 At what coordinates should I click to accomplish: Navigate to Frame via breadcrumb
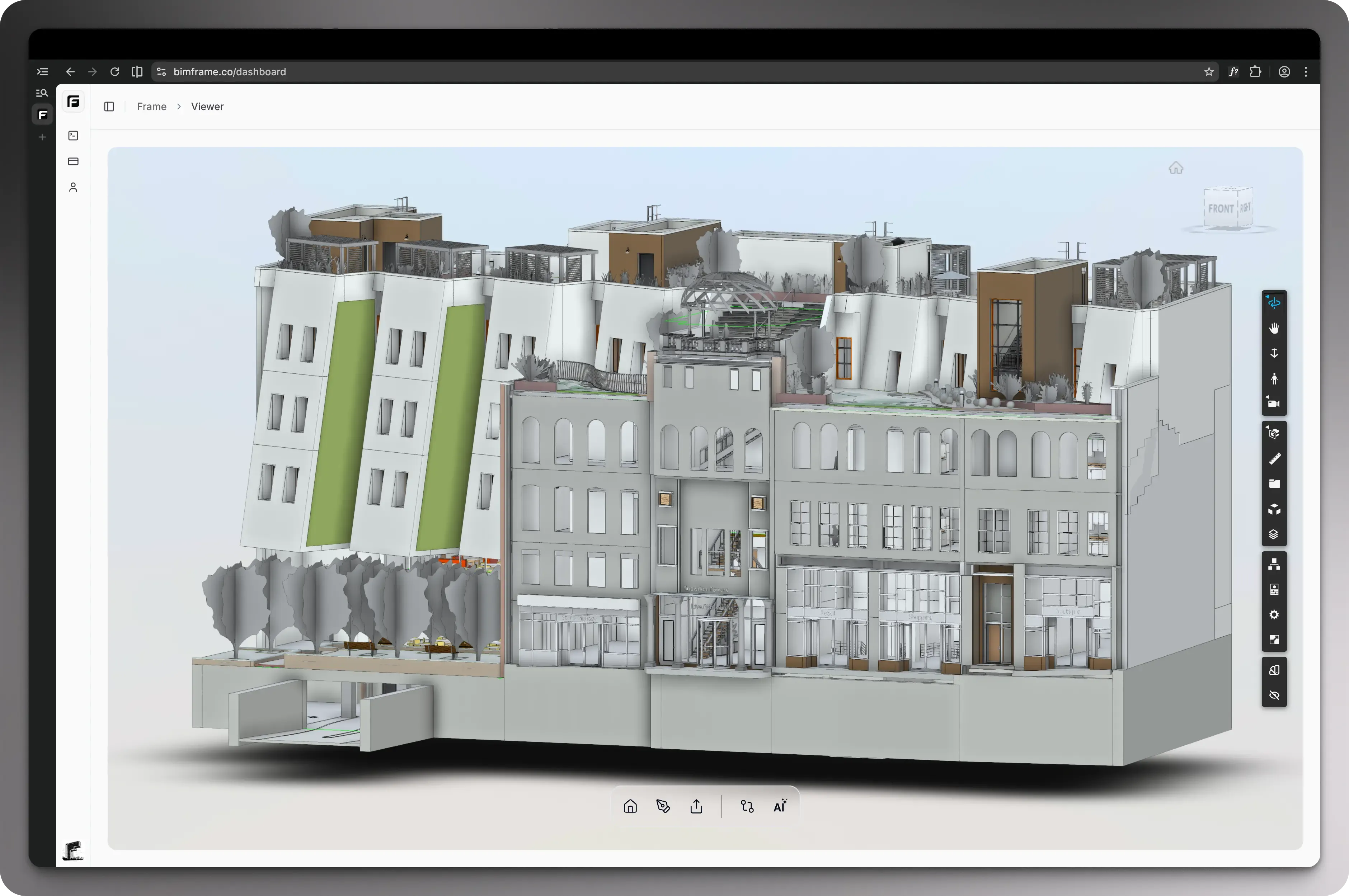151,106
